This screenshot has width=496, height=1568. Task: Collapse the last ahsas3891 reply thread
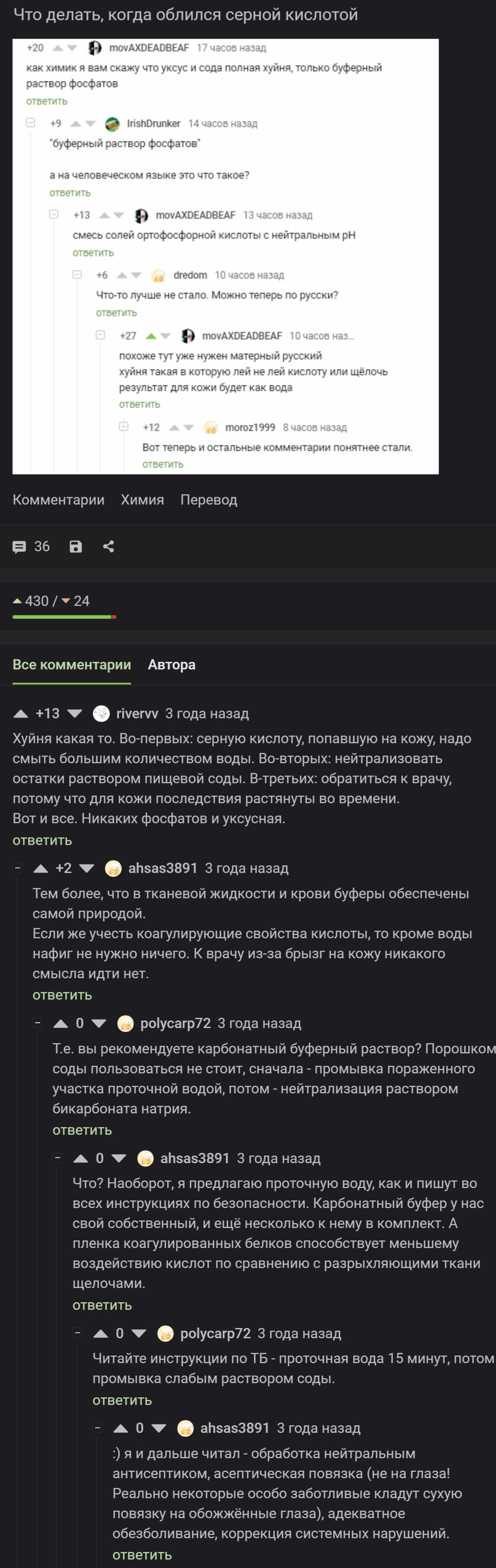tap(97, 1428)
